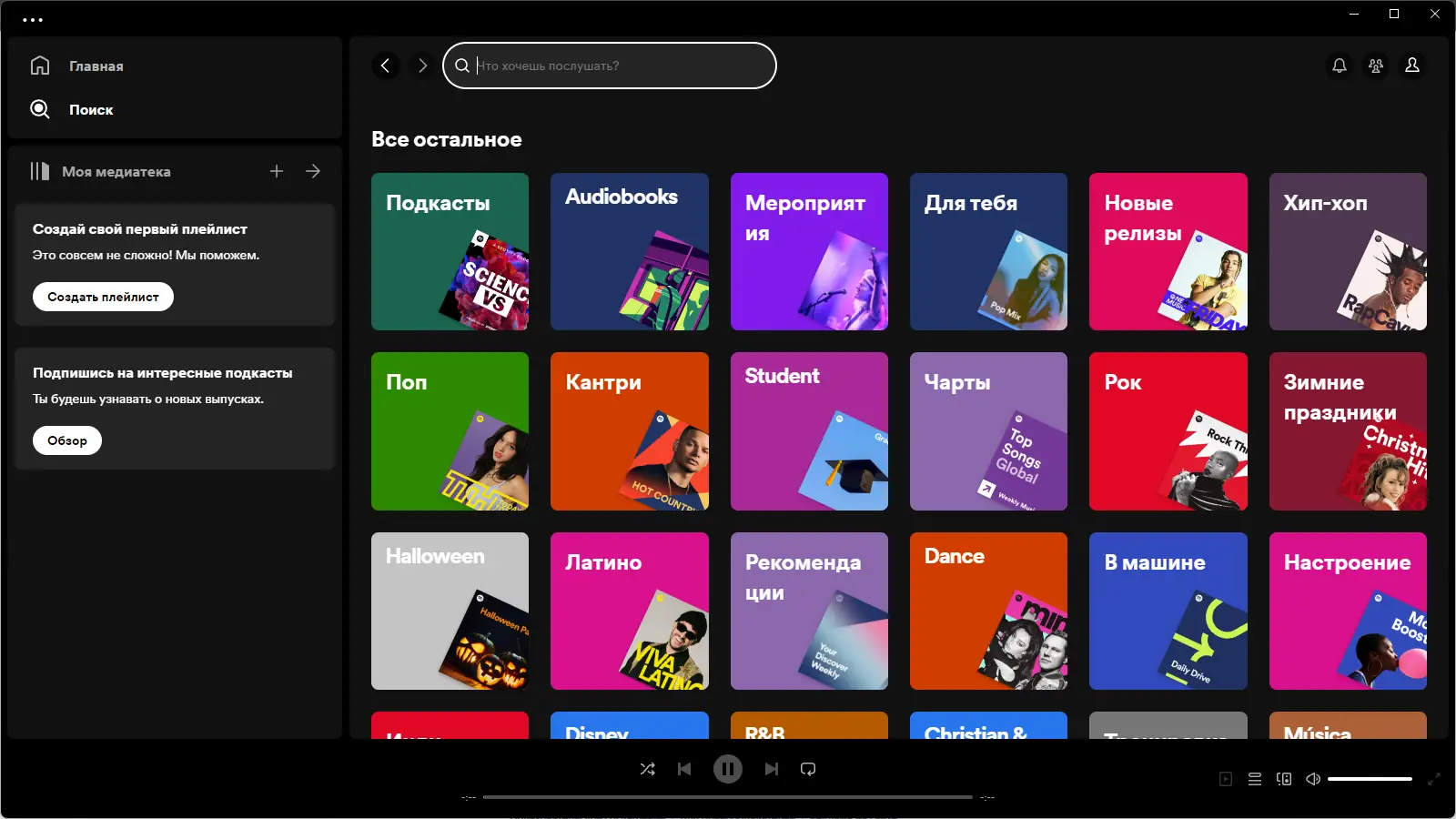1456x819 pixels.
Task: Adjust the volume slider
Action: [1370, 779]
